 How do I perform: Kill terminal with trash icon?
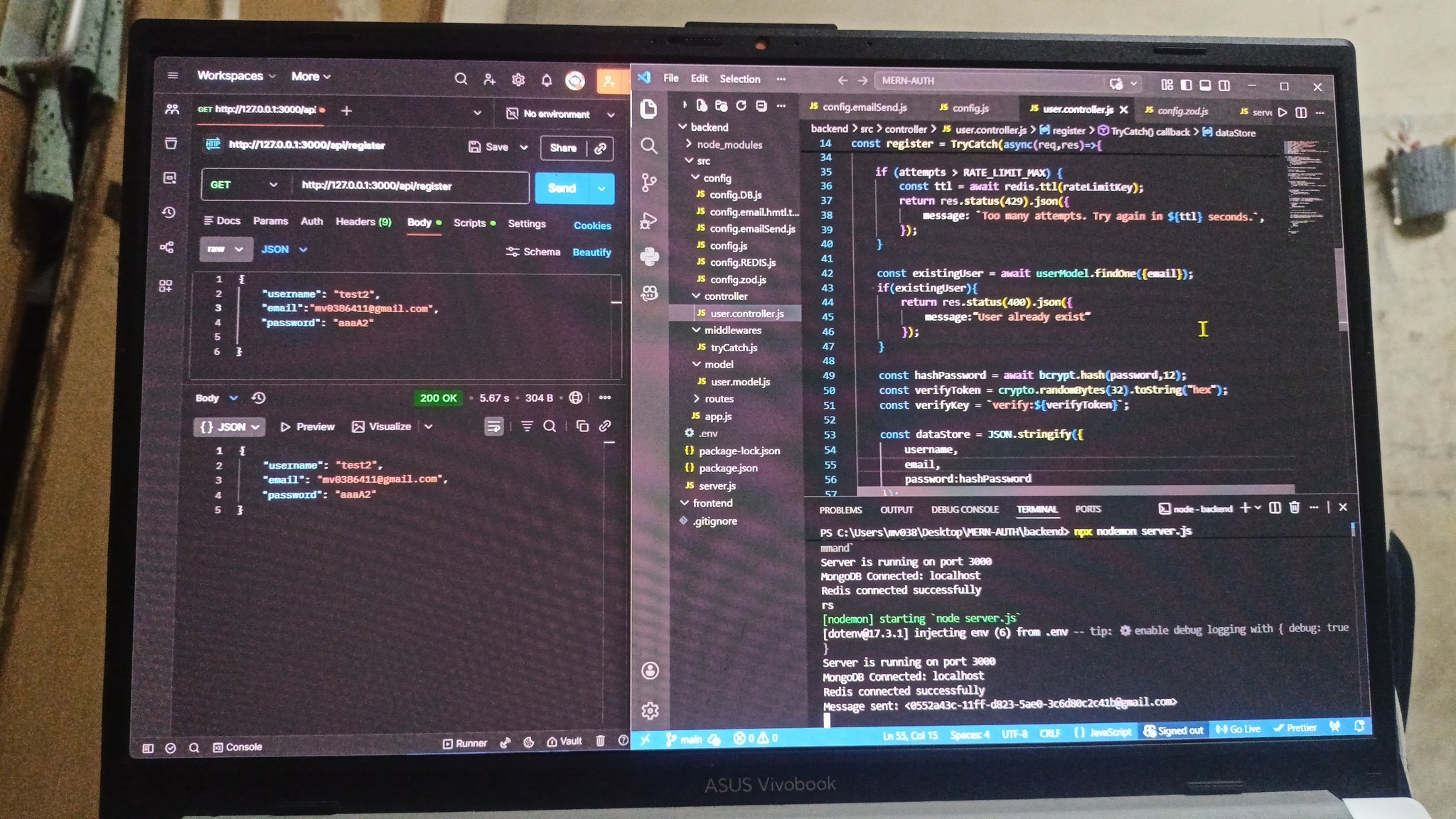1295,508
